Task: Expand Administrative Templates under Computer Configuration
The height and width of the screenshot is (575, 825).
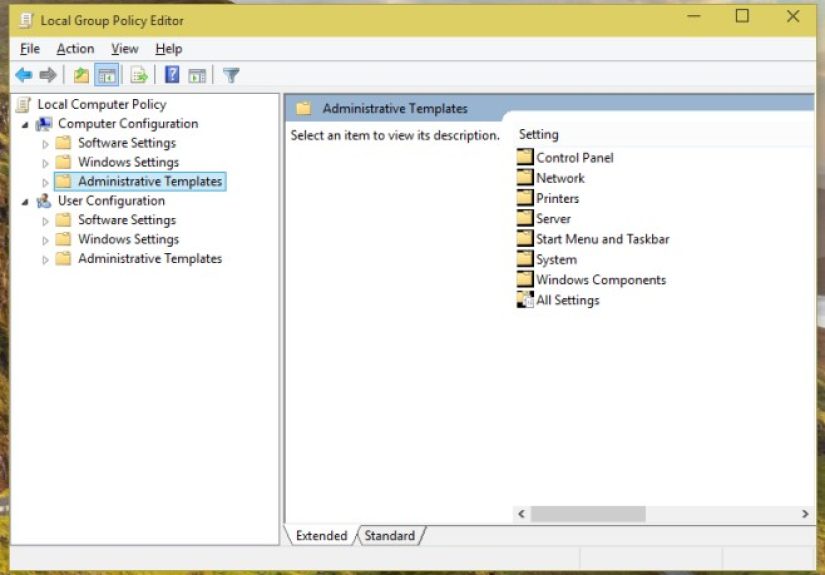Action: point(45,183)
